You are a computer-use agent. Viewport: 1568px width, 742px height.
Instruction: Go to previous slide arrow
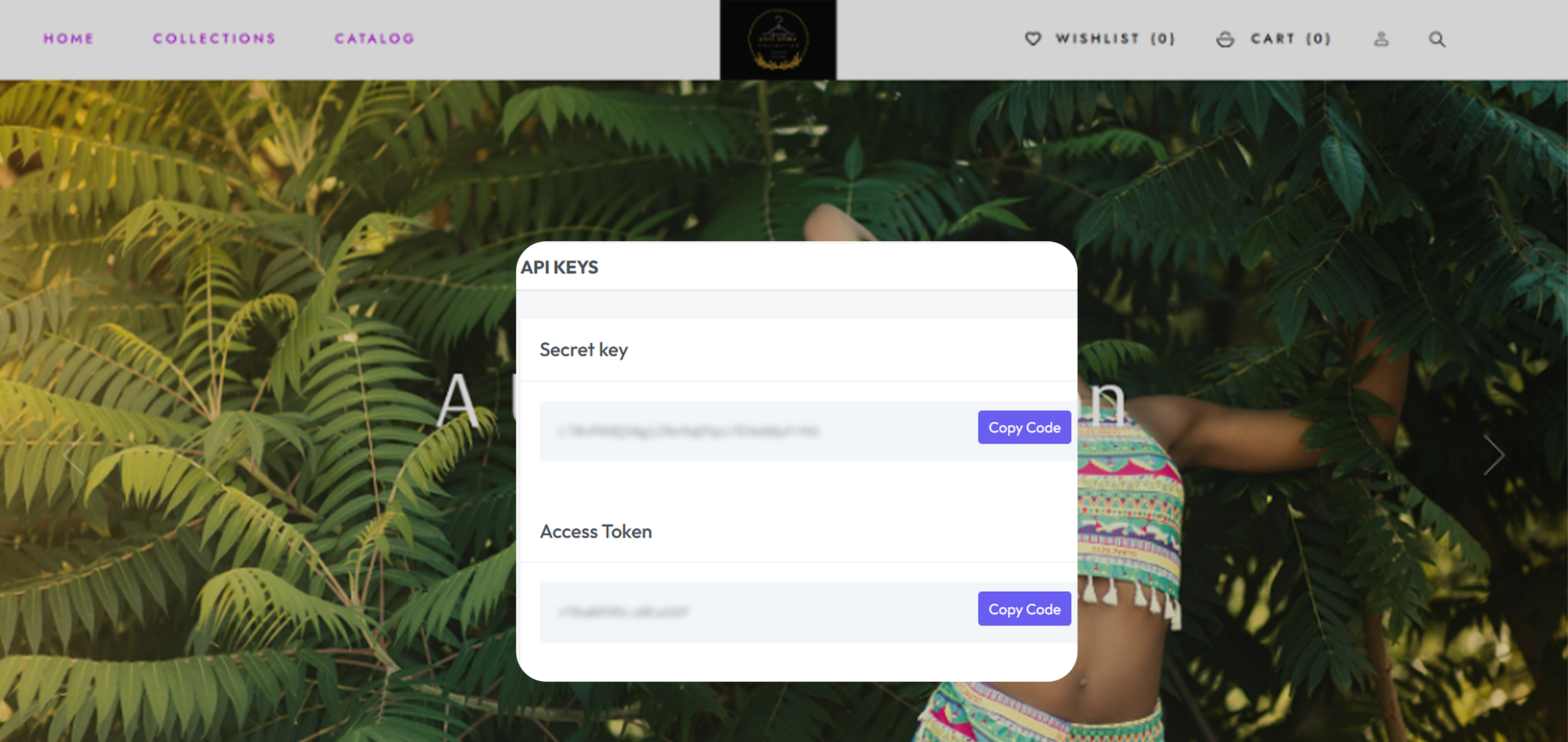[x=73, y=455]
